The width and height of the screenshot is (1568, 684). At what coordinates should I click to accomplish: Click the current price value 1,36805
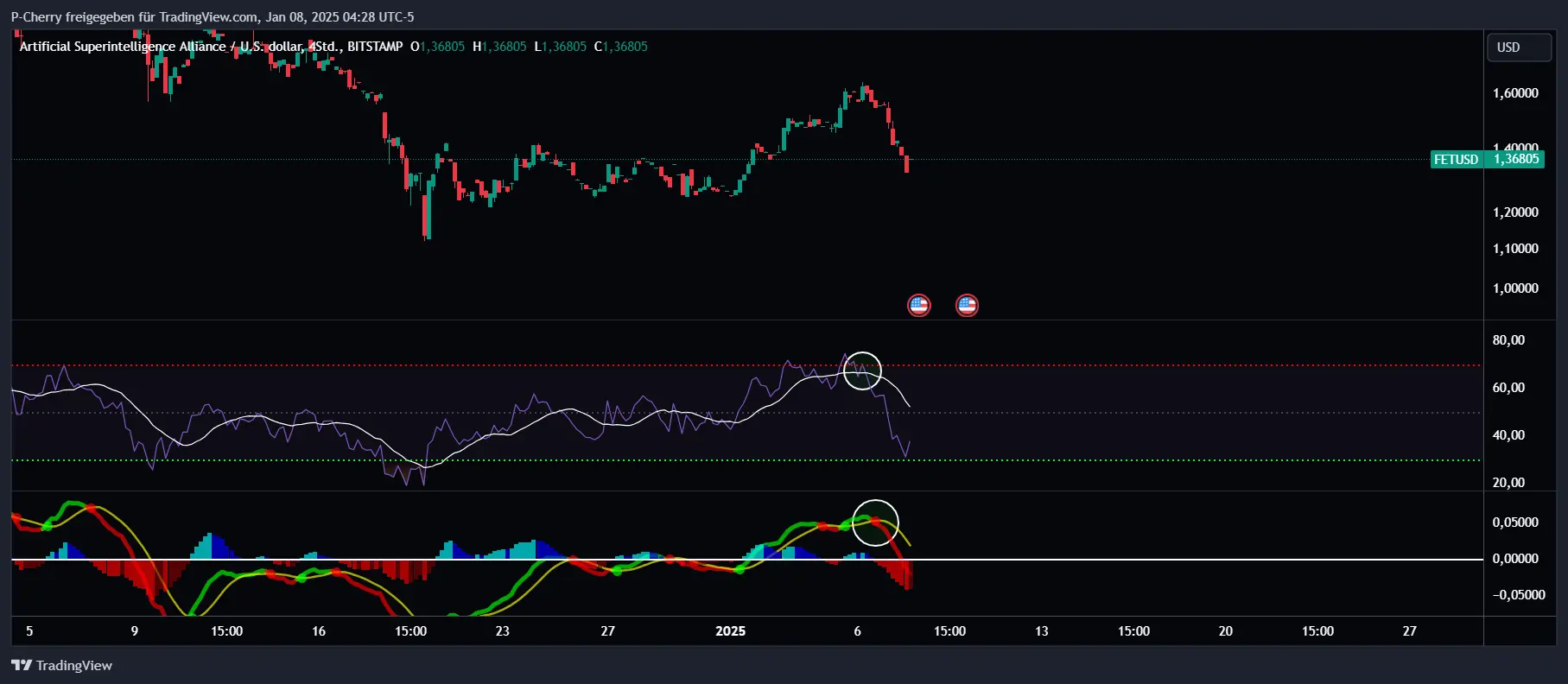click(x=1516, y=160)
